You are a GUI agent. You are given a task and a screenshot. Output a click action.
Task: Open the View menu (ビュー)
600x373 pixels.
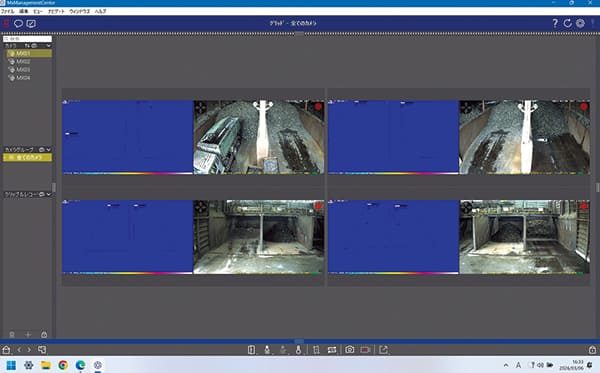[x=38, y=11]
